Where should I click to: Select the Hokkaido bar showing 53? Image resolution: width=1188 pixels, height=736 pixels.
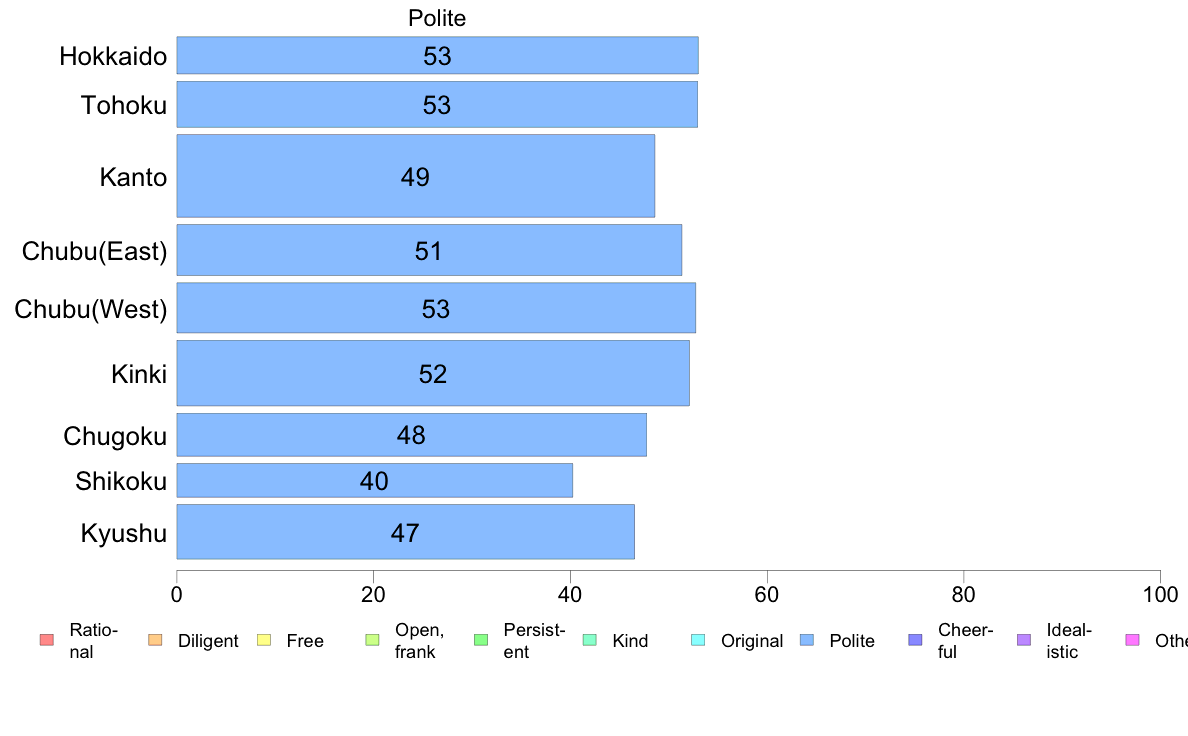pos(437,55)
